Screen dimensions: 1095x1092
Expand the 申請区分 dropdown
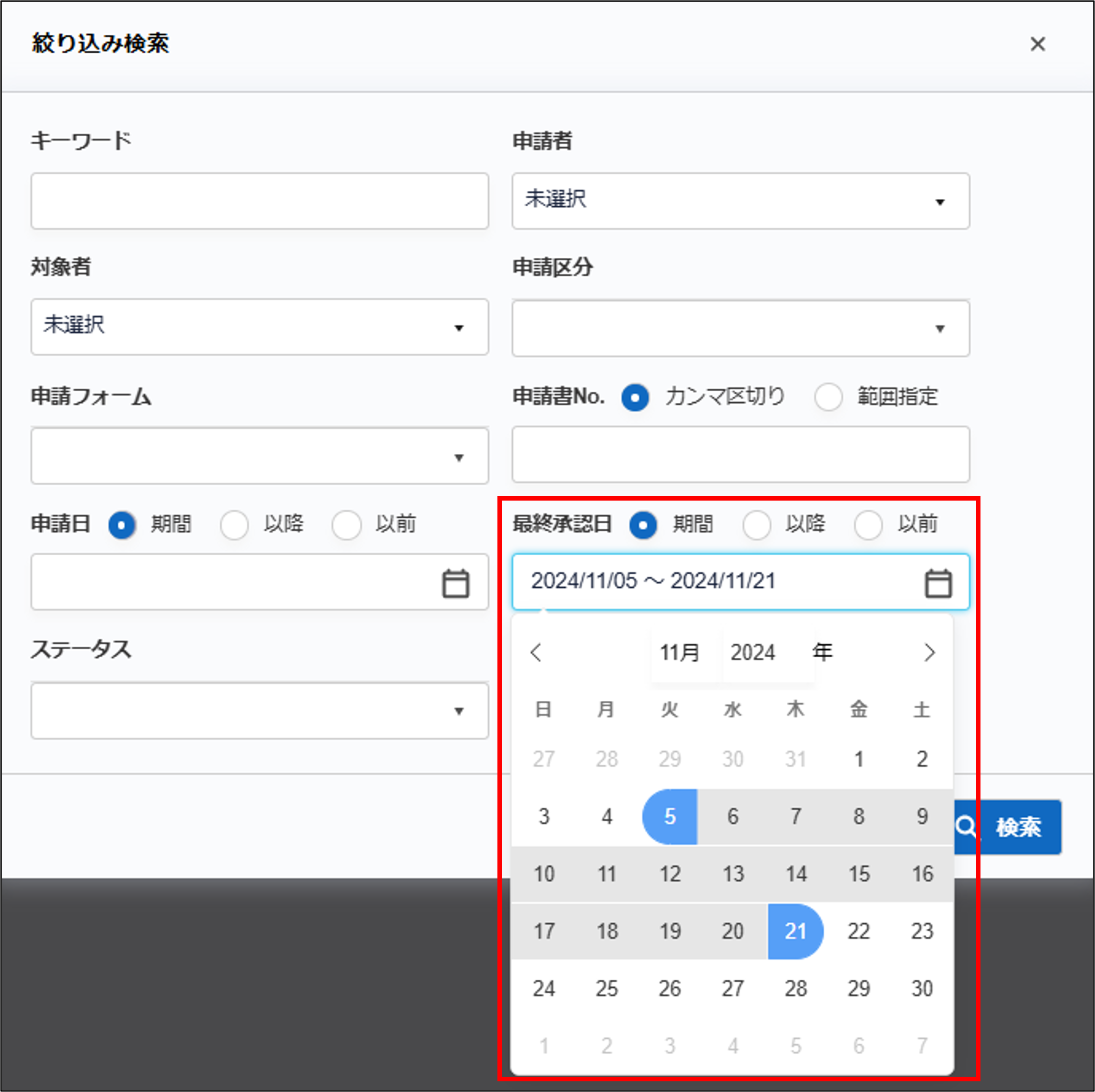tap(740, 328)
